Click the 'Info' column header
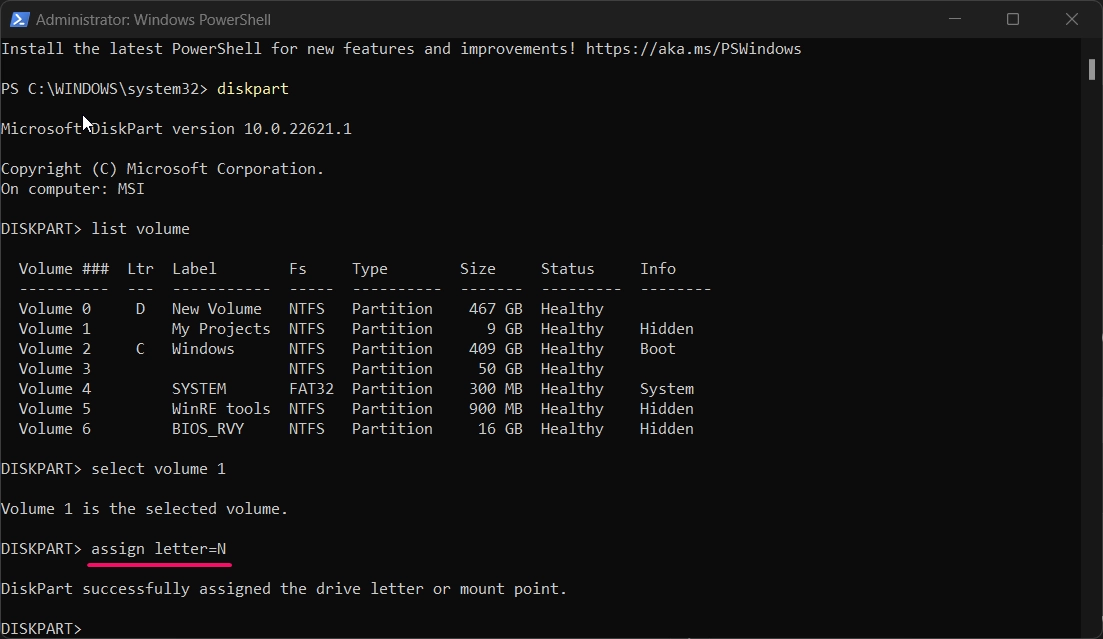Image resolution: width=1103 pixels, height=639 pixels. [658, 269]
